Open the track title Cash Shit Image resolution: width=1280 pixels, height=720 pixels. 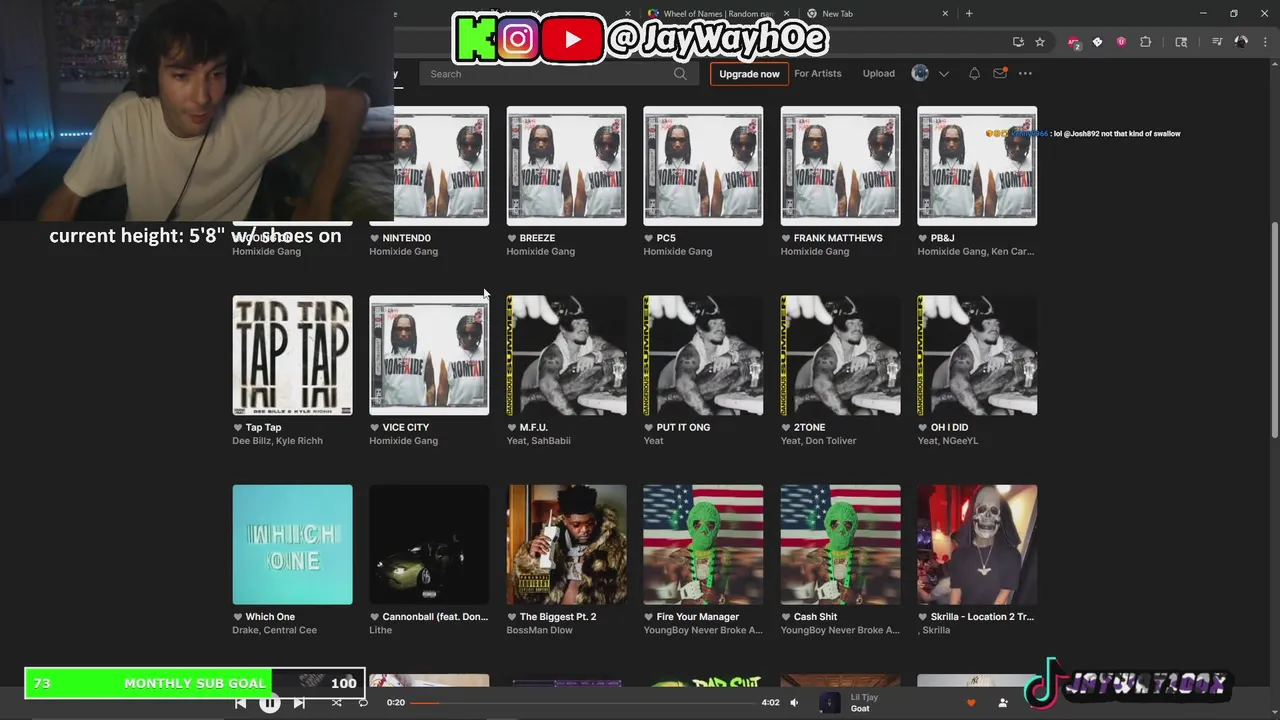coord(815,617)
